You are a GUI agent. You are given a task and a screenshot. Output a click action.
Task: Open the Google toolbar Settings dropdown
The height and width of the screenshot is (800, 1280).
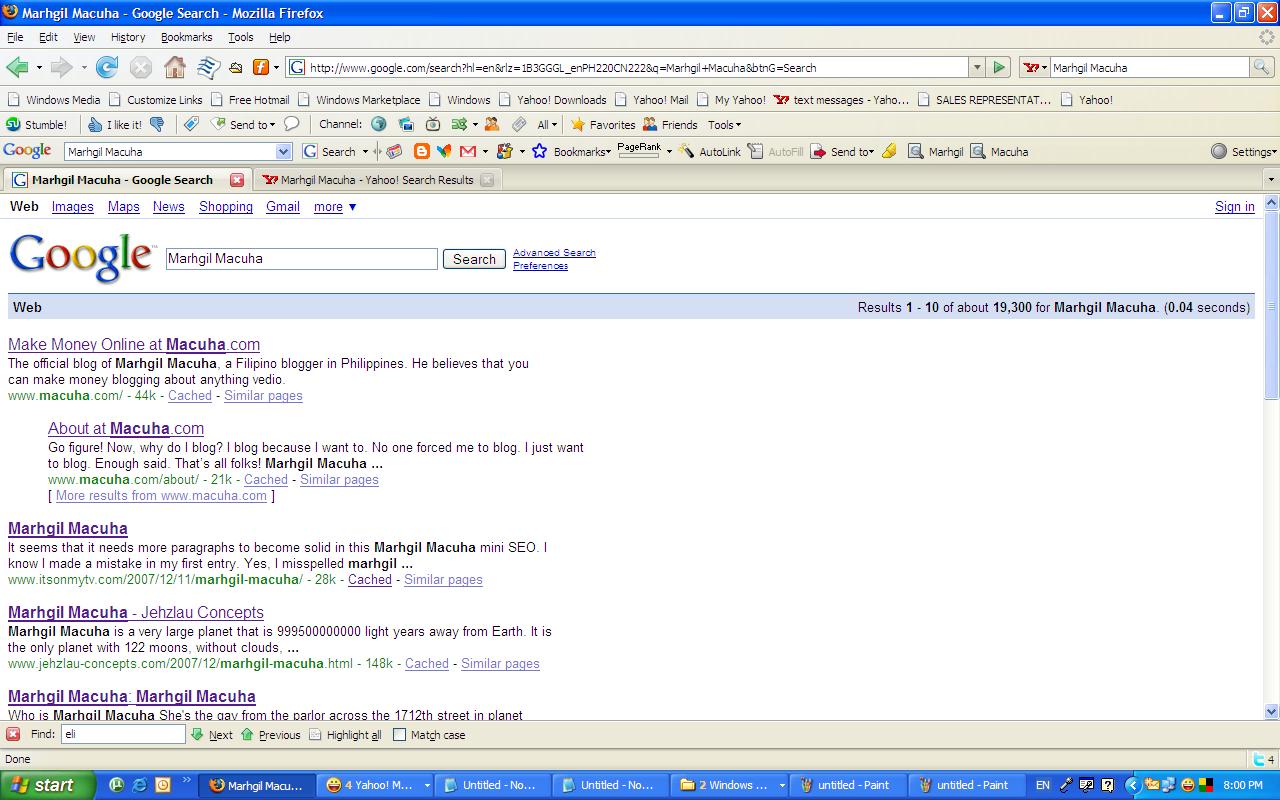click(x=1244, y=151)
